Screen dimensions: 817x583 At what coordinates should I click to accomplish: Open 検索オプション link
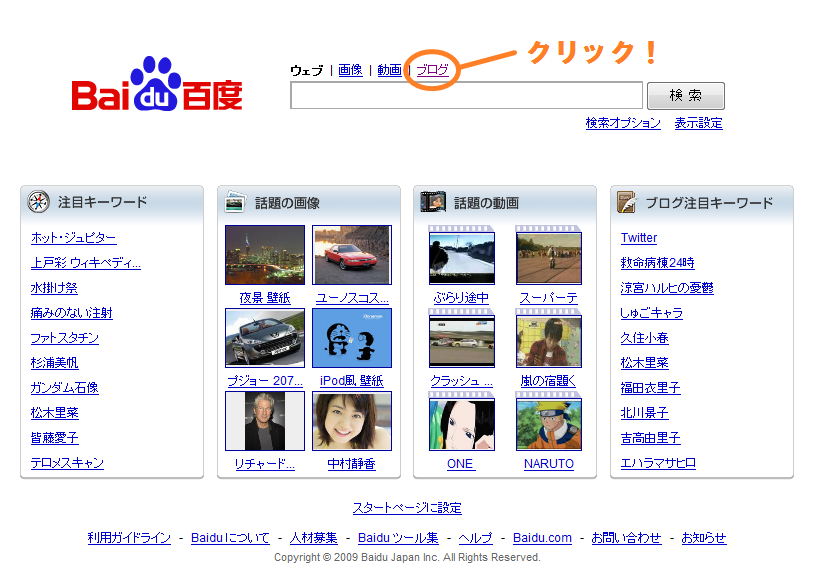pyautogui.click(x=623, y=123)
